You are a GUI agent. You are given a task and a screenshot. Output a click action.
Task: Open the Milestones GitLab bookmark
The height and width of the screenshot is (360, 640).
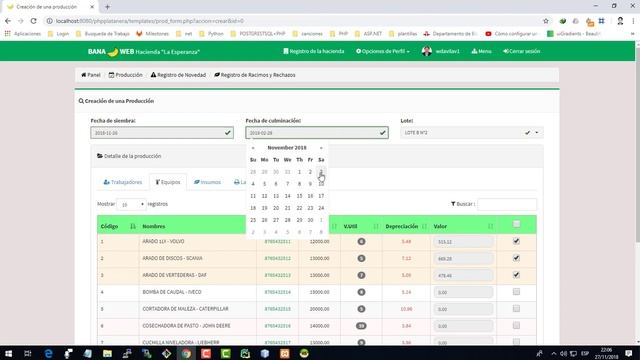(152, 33)
